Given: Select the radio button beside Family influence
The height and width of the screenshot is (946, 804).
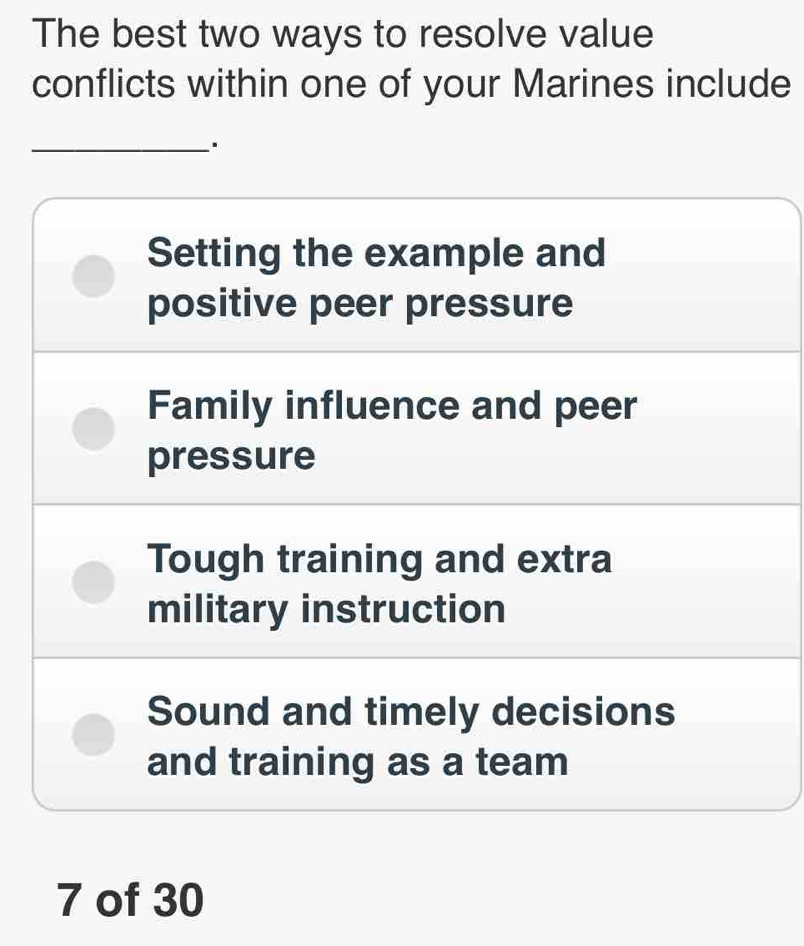Looking at the screenshot, I should coord(93,429).
